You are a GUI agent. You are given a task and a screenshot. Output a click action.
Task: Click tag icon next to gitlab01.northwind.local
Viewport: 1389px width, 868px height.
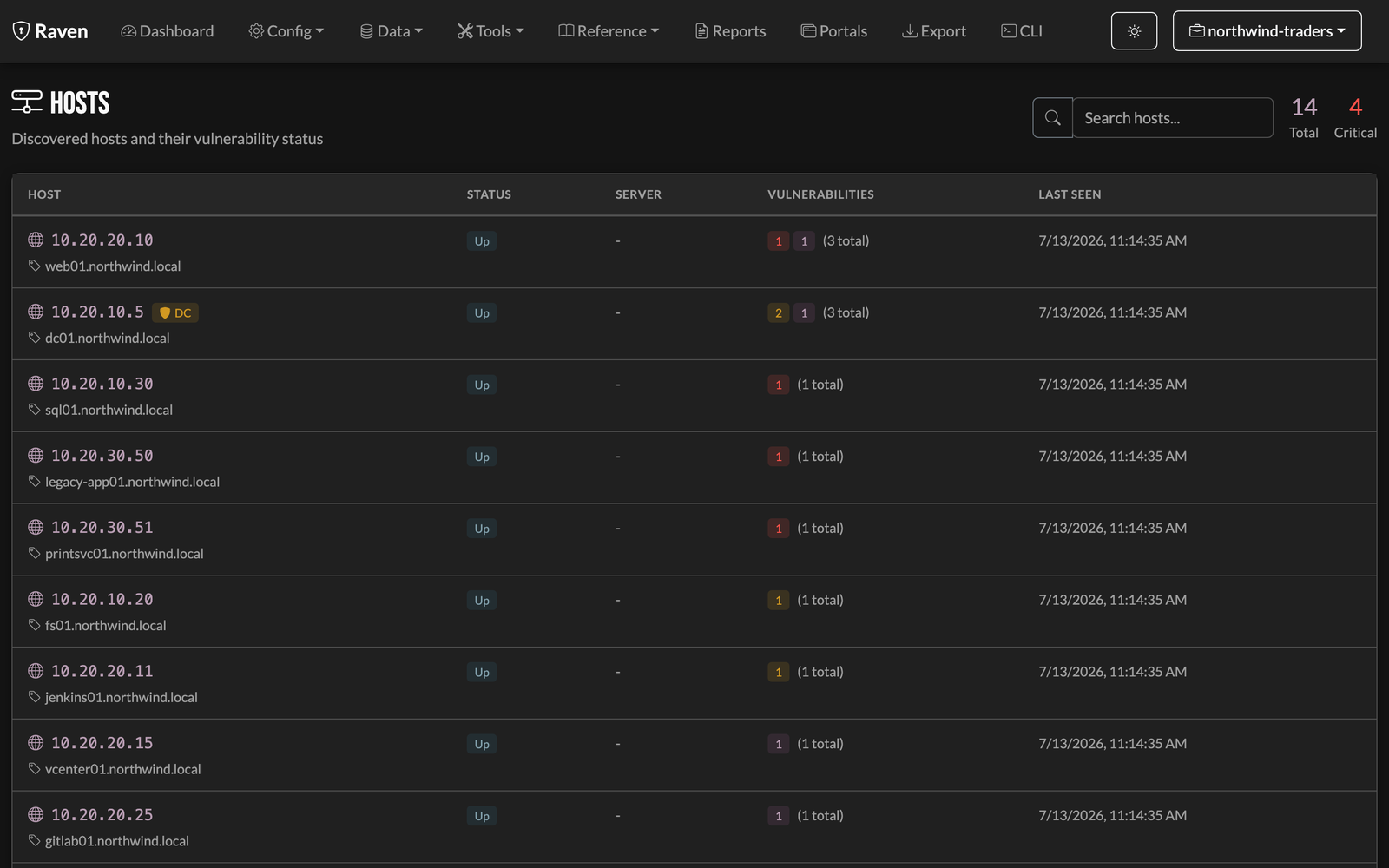35,840
